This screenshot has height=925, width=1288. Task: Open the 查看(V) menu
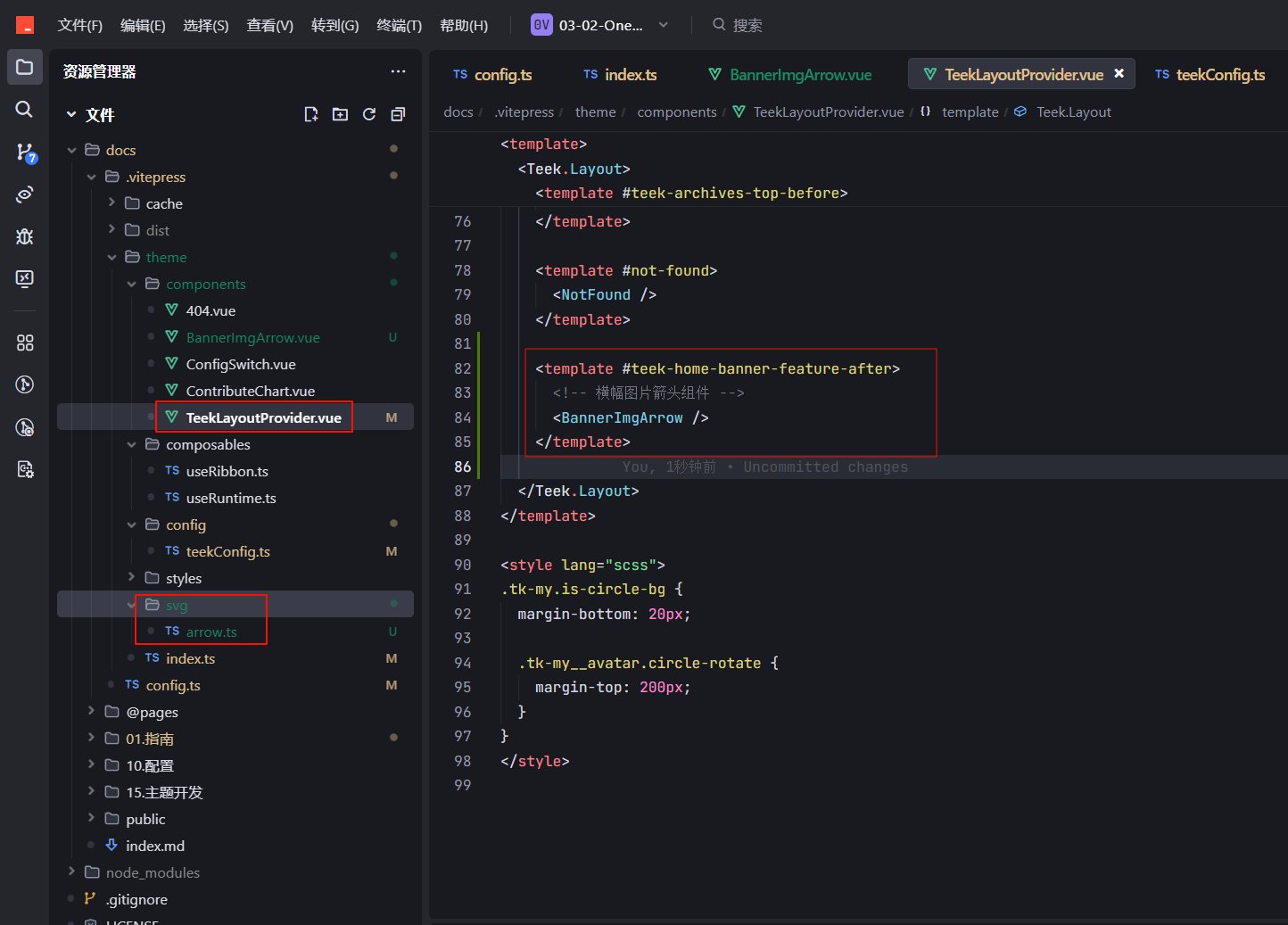click(269, 25)
